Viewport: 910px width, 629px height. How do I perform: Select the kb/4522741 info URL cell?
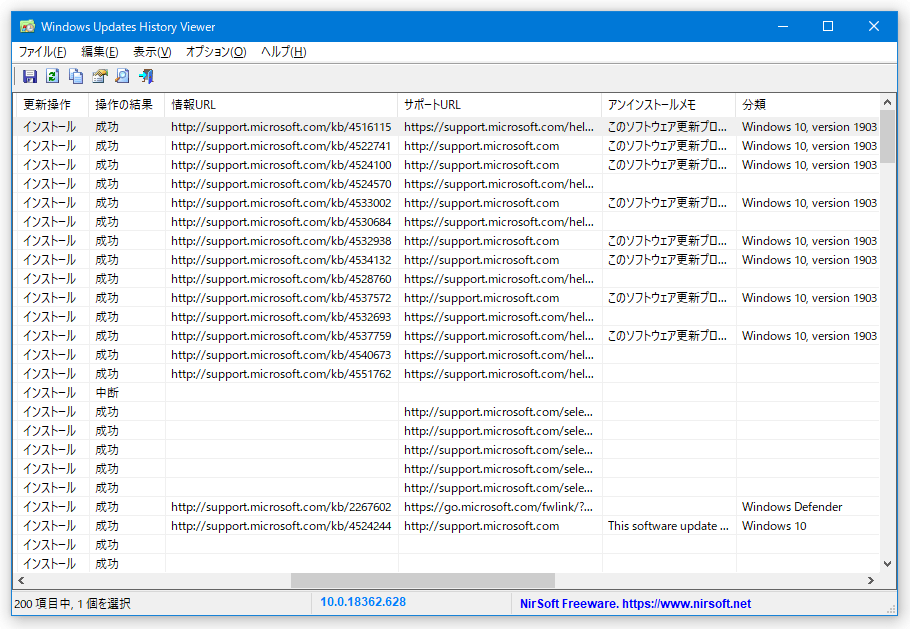tap(281, 146)
